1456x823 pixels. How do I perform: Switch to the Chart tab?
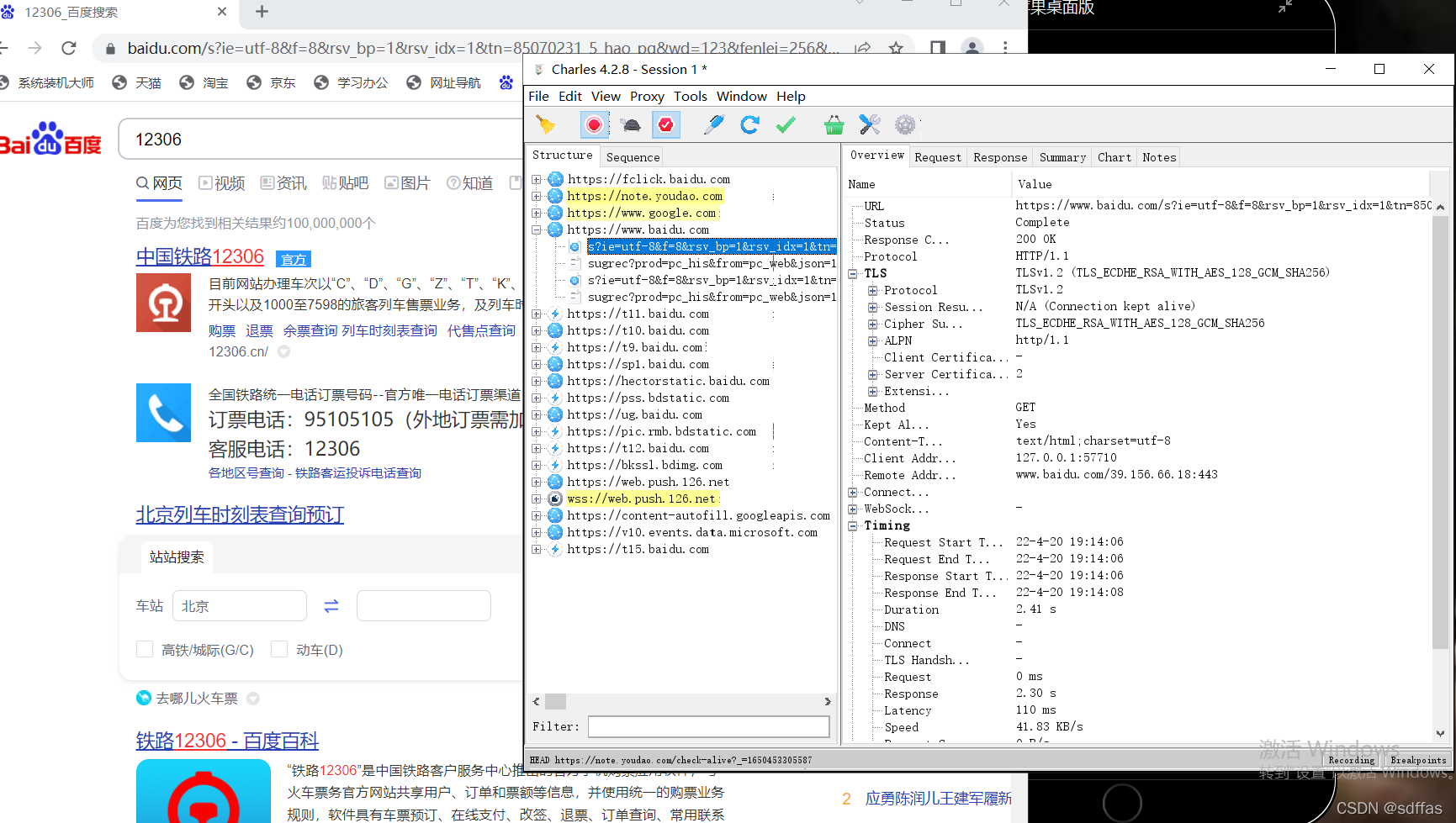[x=1115, y=157]
